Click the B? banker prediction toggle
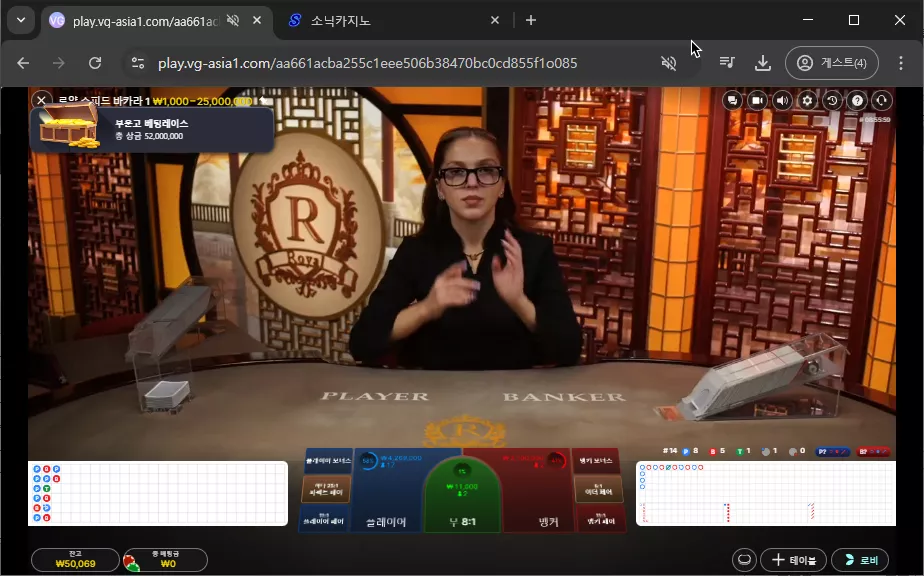 [x=874, y=452]
